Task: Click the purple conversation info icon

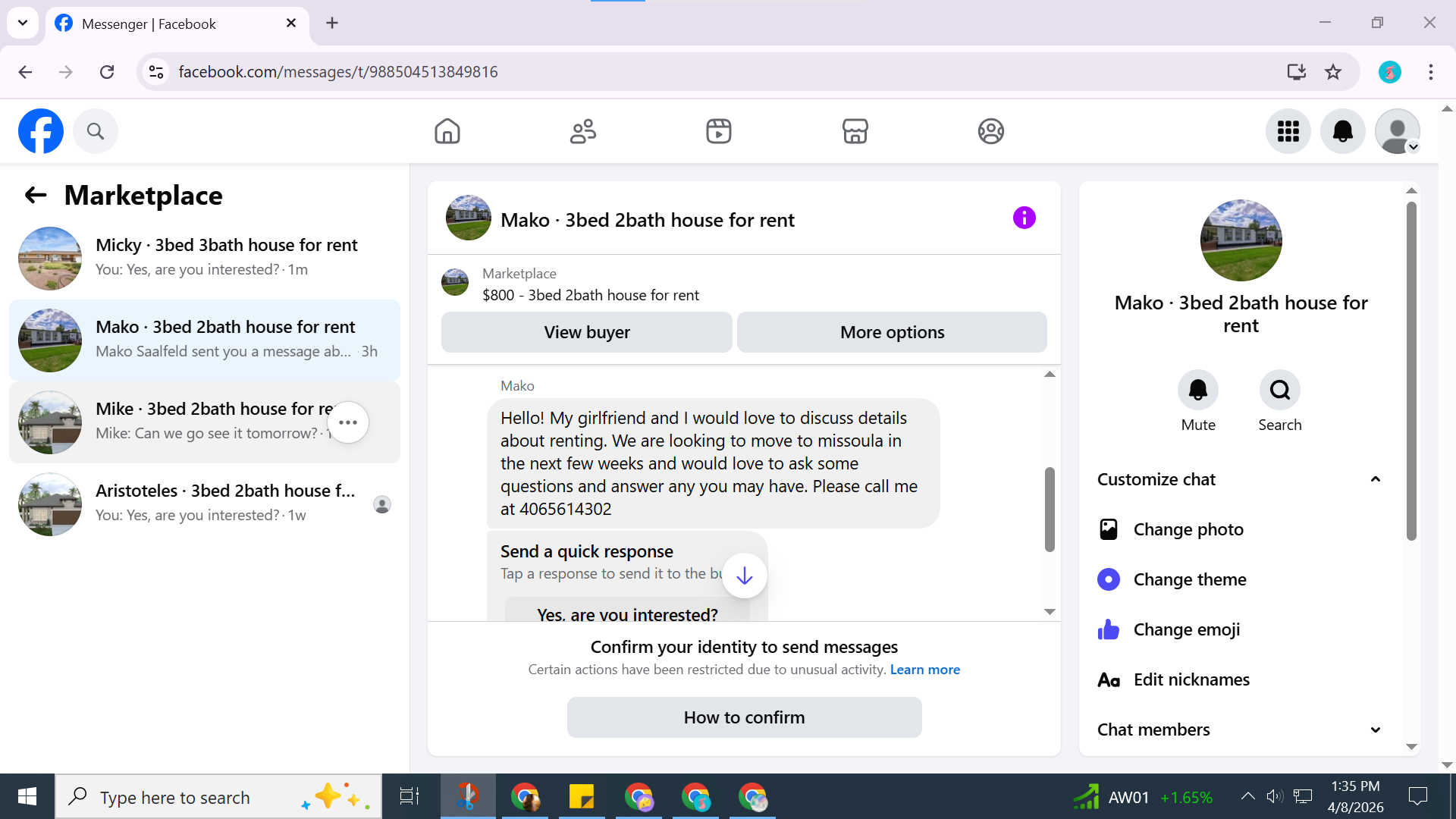Action: pos(1024,218)
